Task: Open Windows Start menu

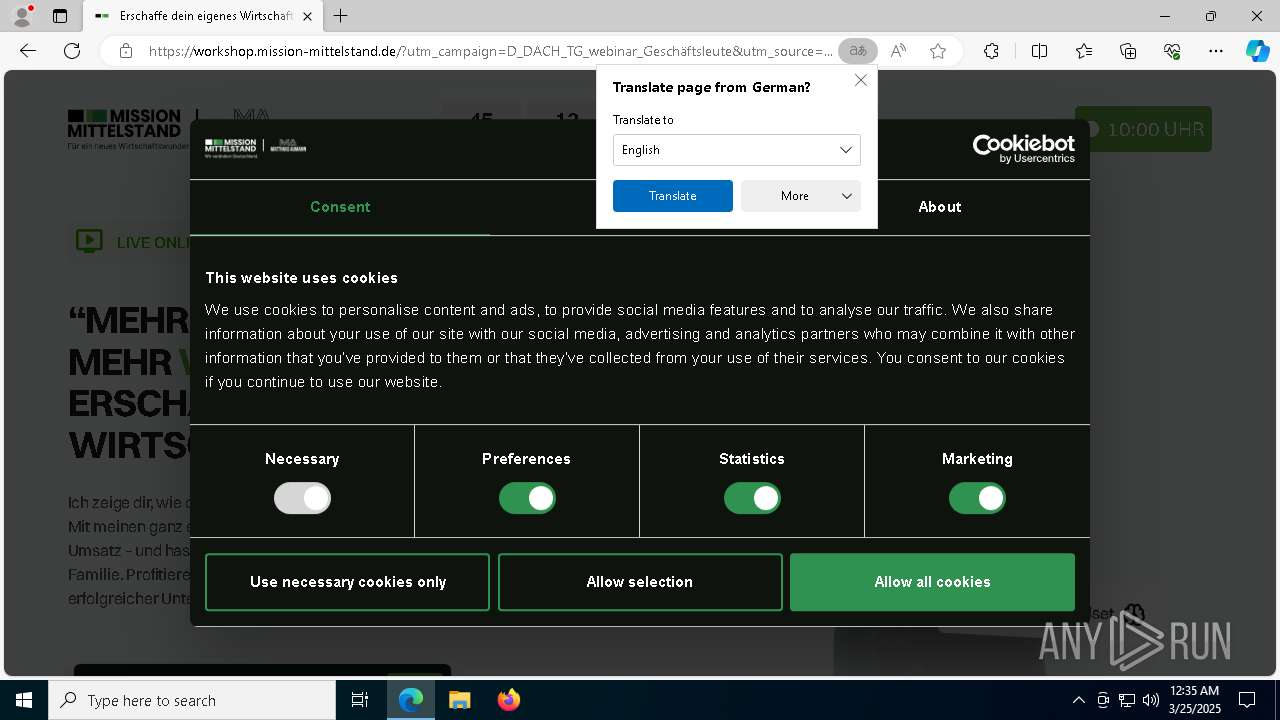Action: (x=24, y=700)
